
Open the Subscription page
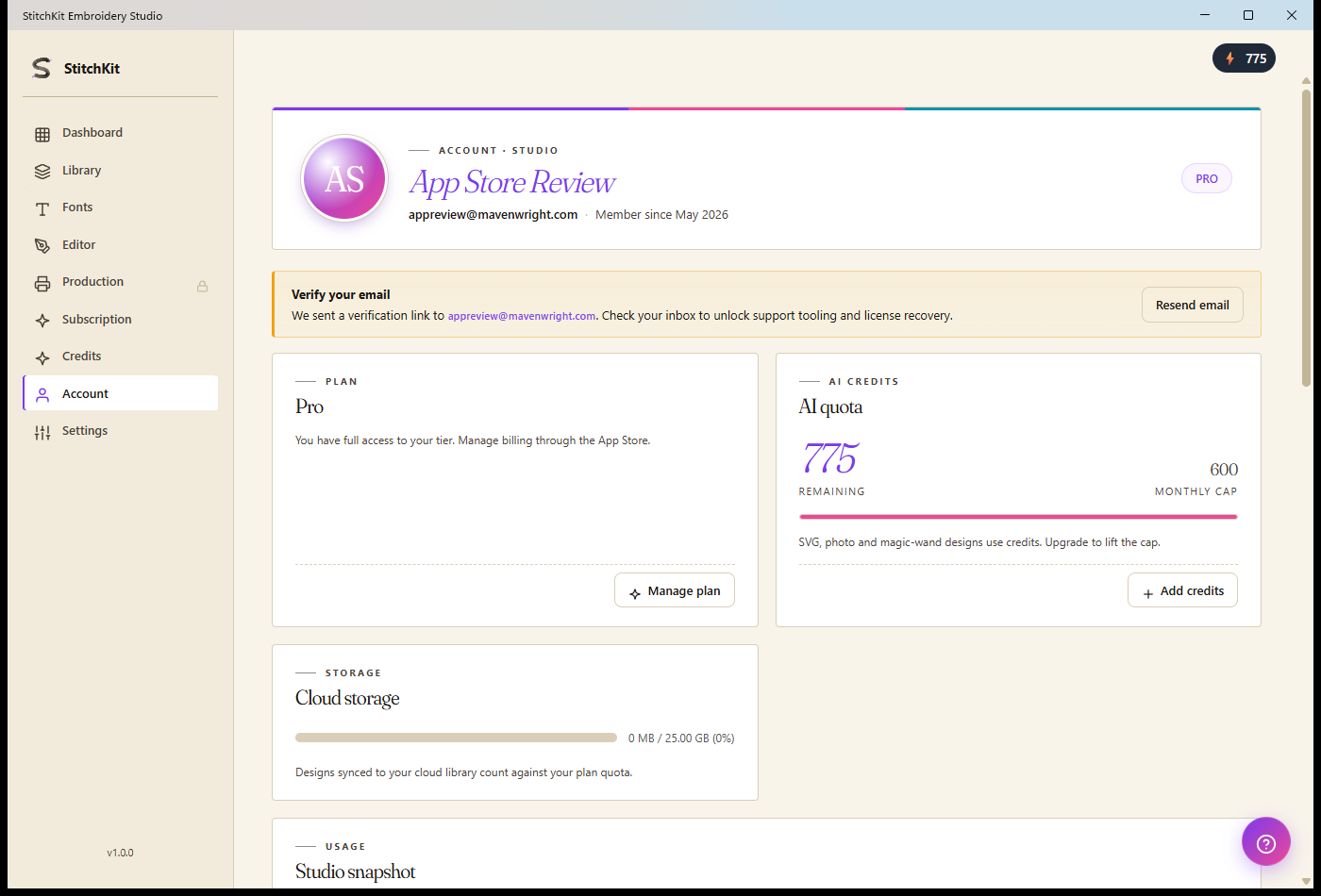[x=121, y=320]
